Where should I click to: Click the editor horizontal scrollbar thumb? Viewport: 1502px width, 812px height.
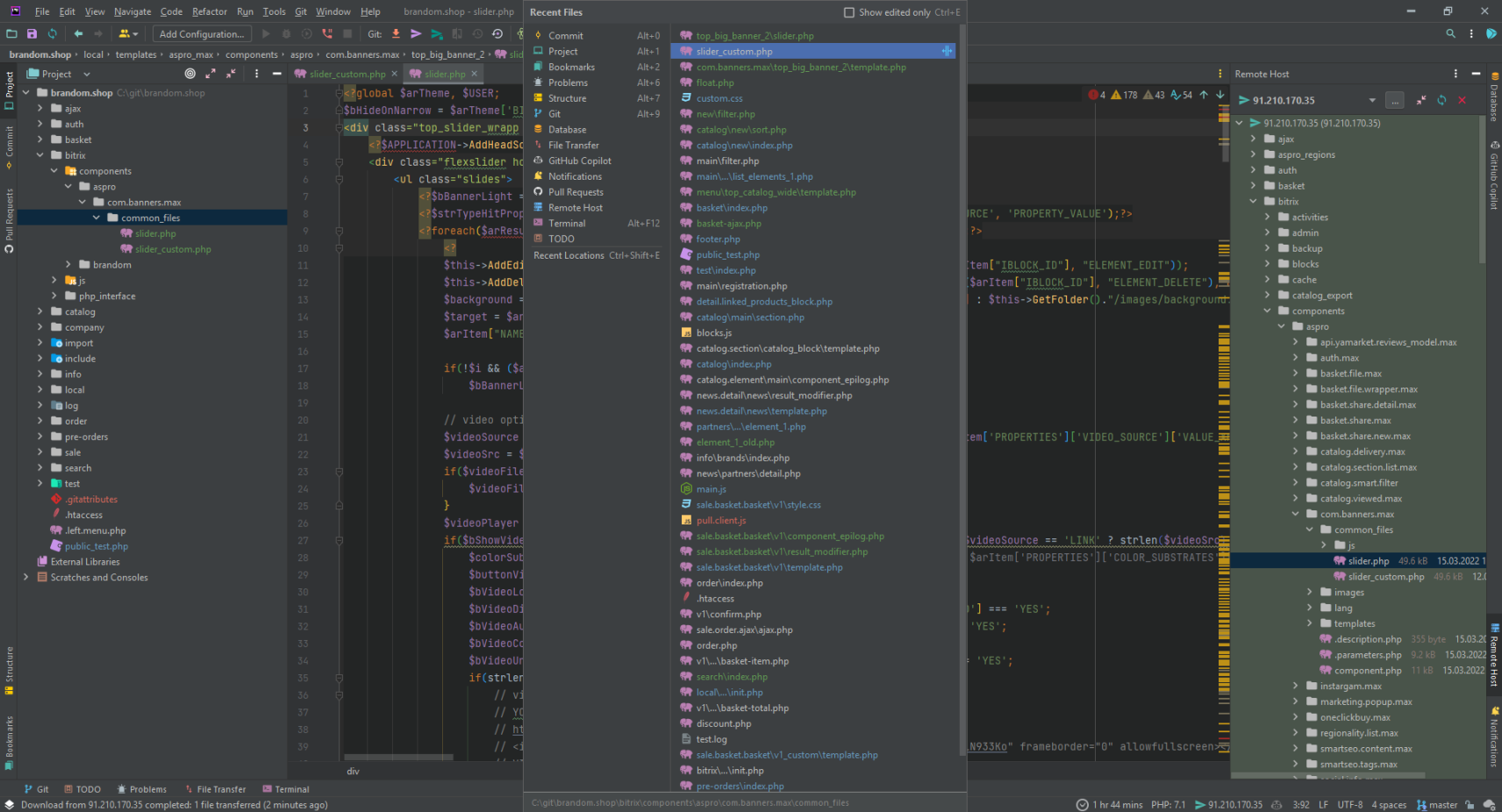tap(399, 757)
